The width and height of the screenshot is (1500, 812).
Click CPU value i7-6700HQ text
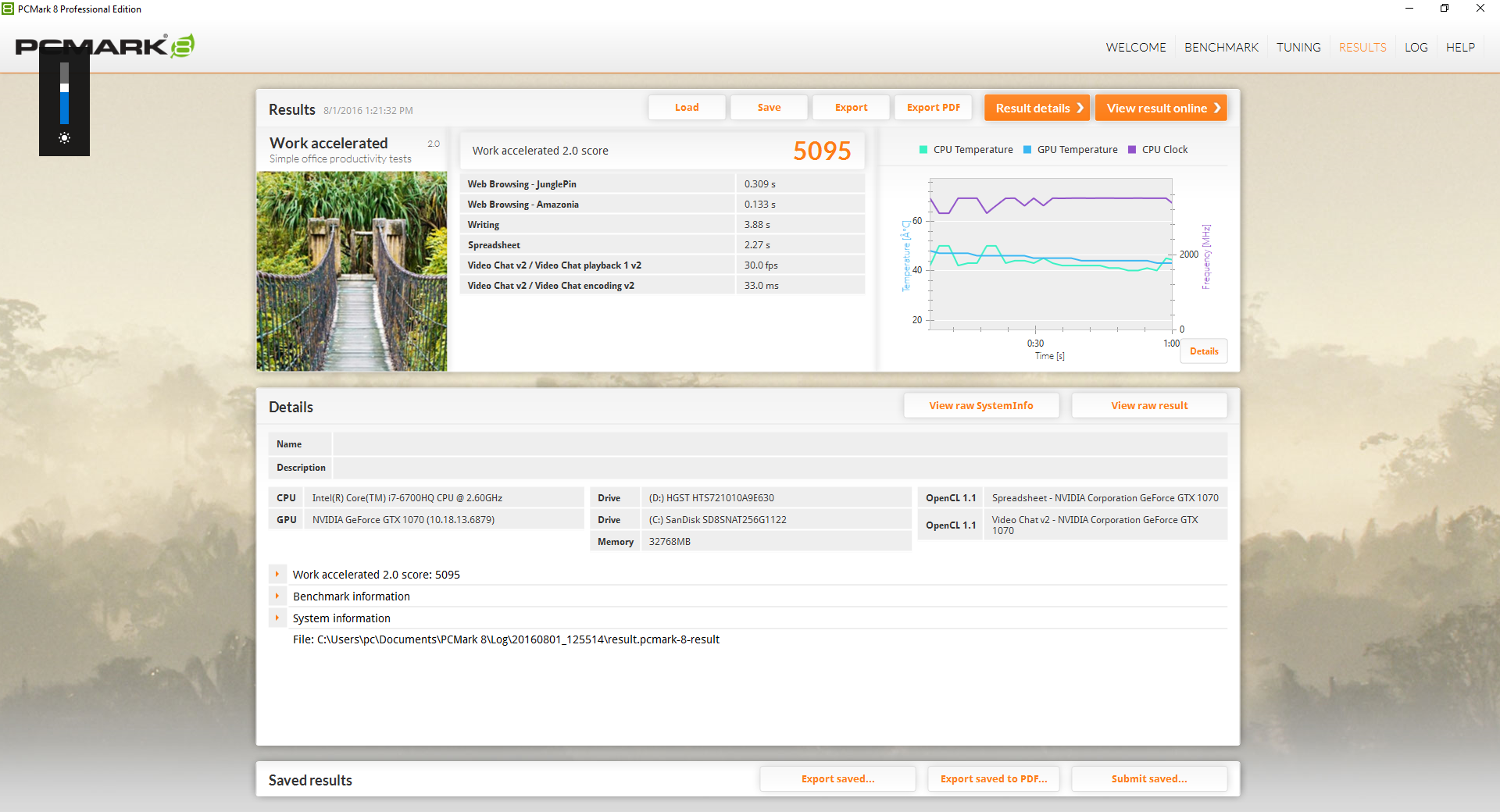click(x=407, y=497)
